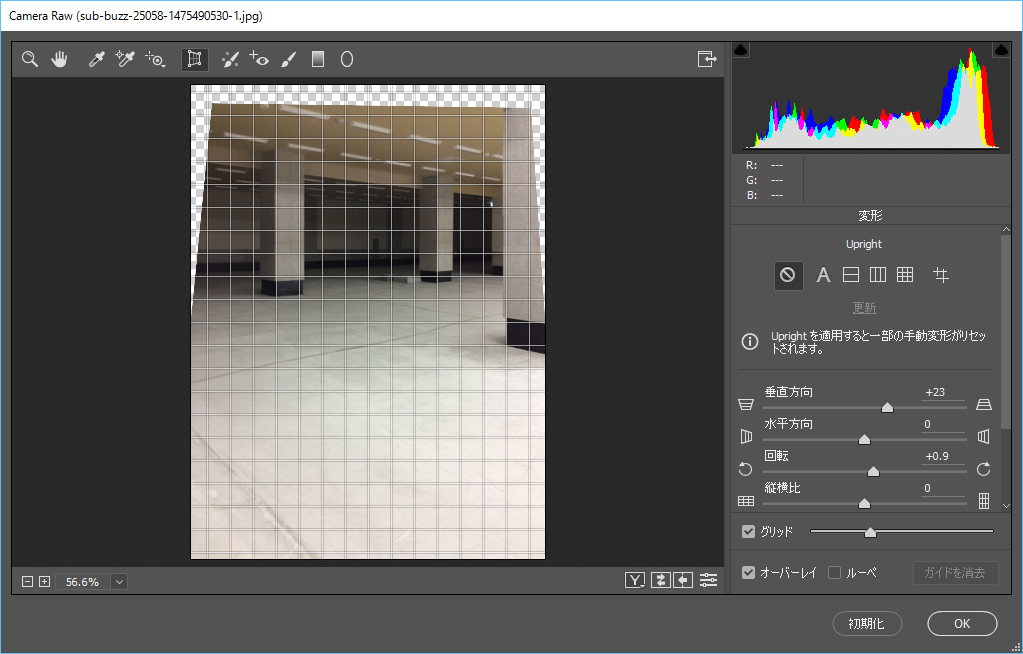Select the Transform tool
This screenshot has height=654, width=1023.
pos(194,59)
